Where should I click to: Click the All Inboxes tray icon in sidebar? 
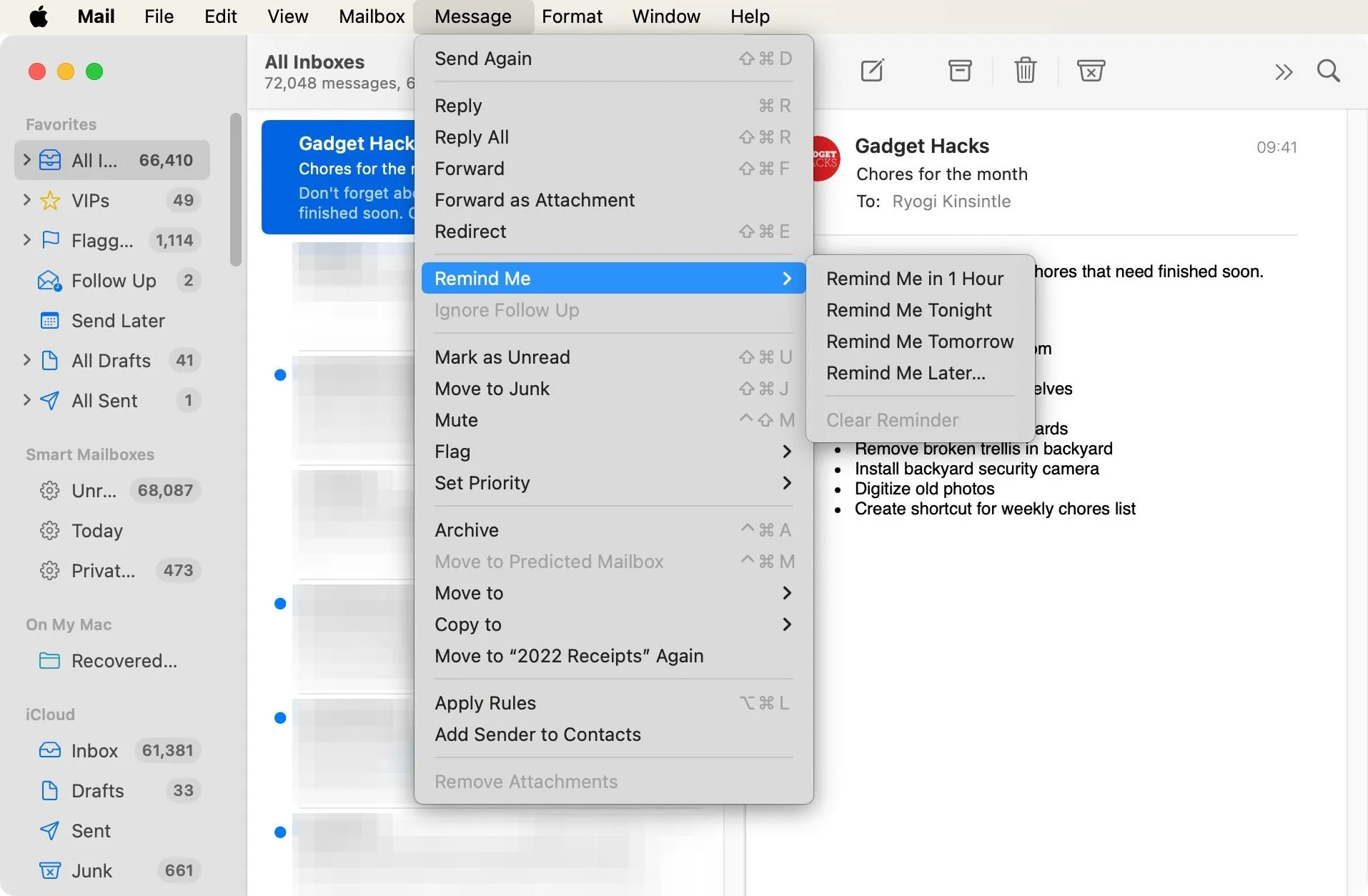[x=49, y=160]
